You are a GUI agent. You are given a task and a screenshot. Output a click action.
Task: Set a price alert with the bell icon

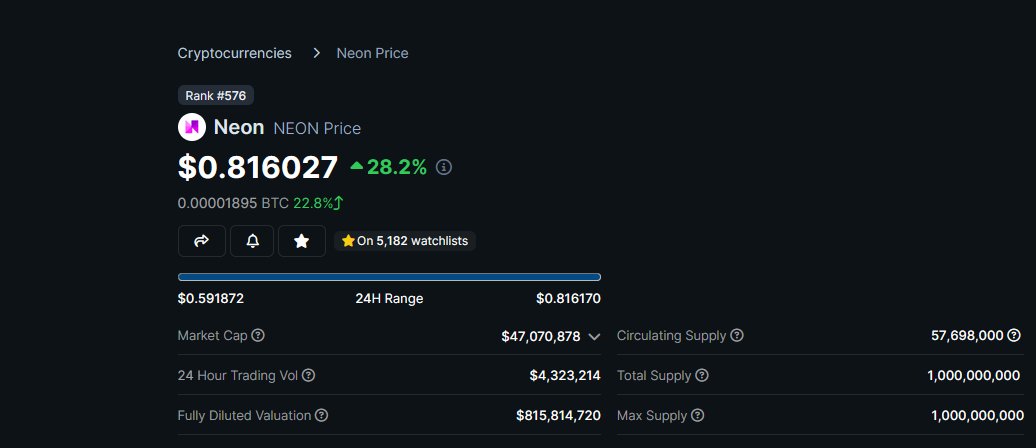click(252, 241)
